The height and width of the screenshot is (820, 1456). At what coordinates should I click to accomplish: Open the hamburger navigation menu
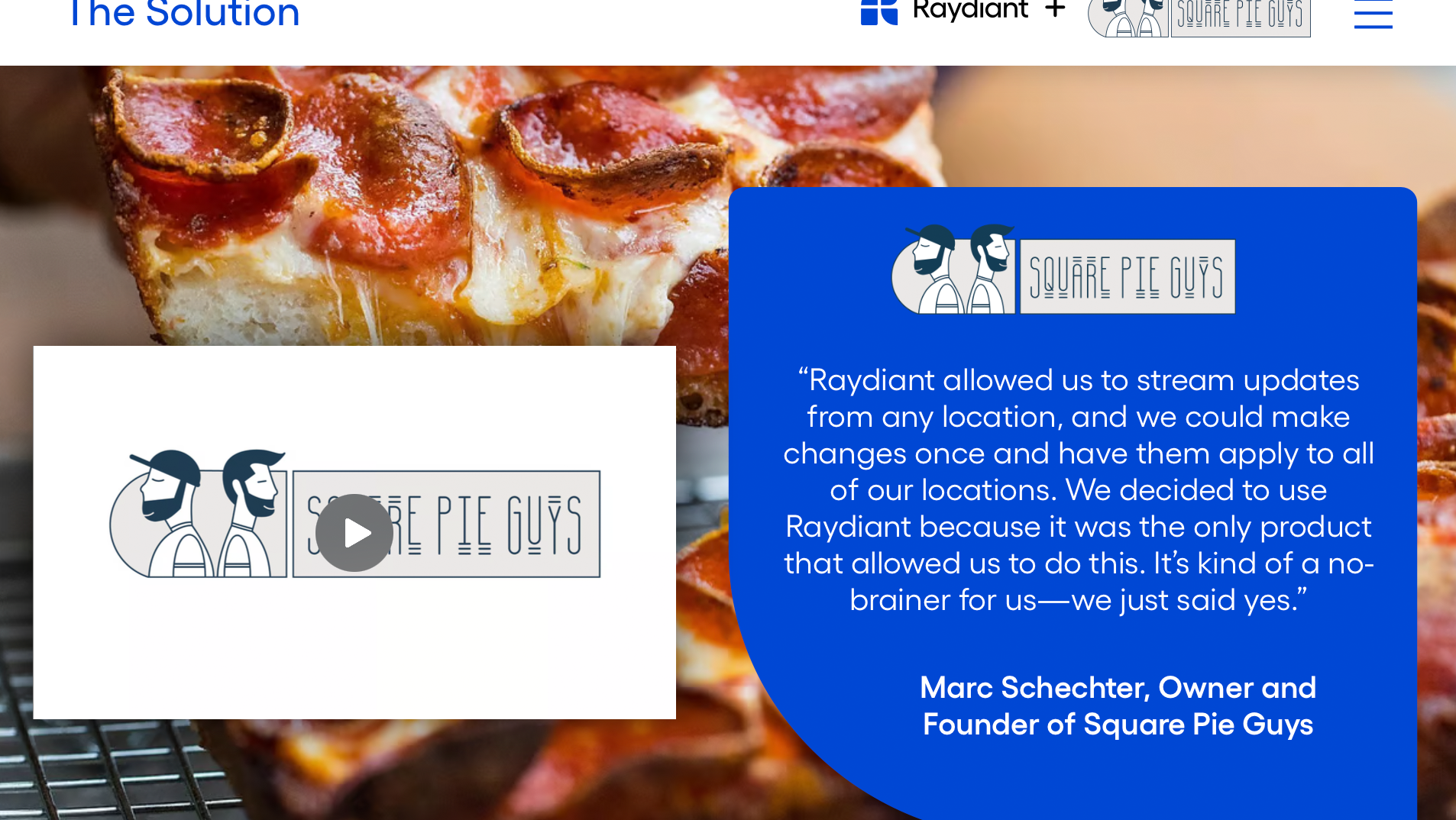1373,15
